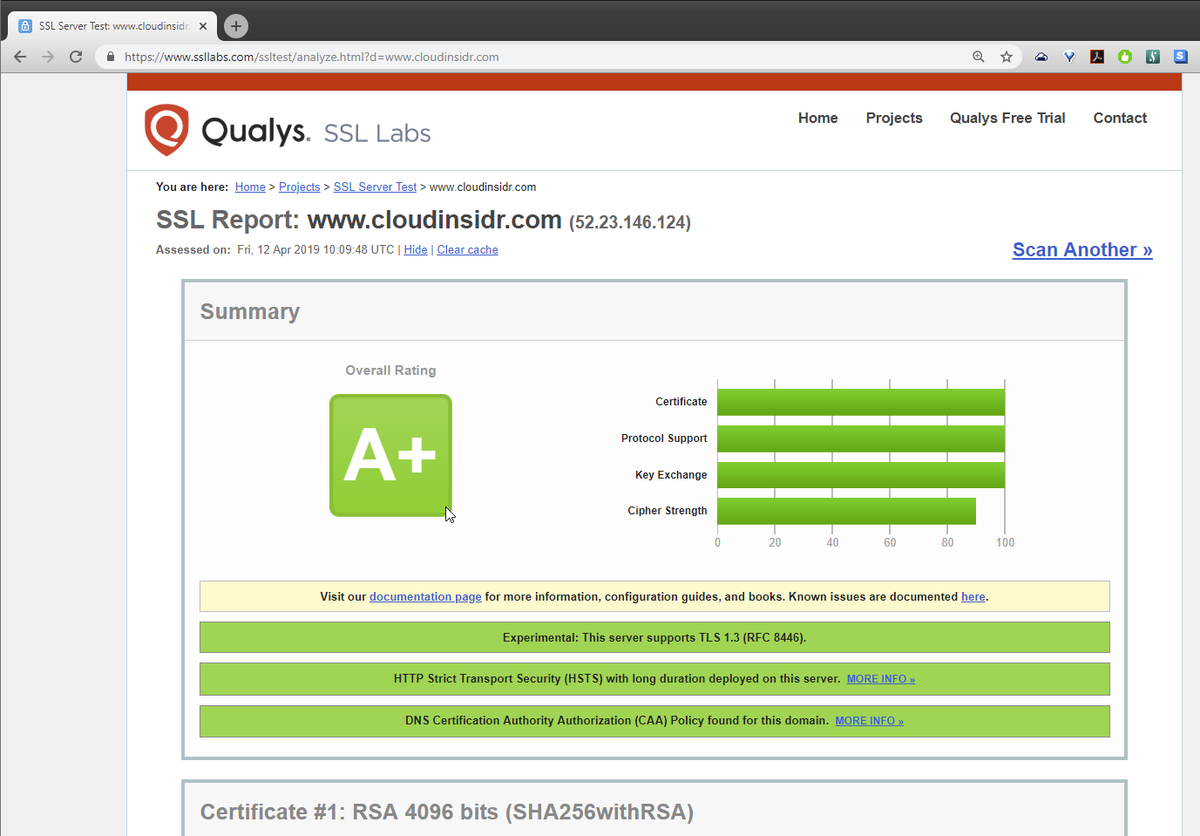Click the tab favicon lock icon
Image resolution: width=1200 pixels, height=836 pixels.
click(25, 25)
